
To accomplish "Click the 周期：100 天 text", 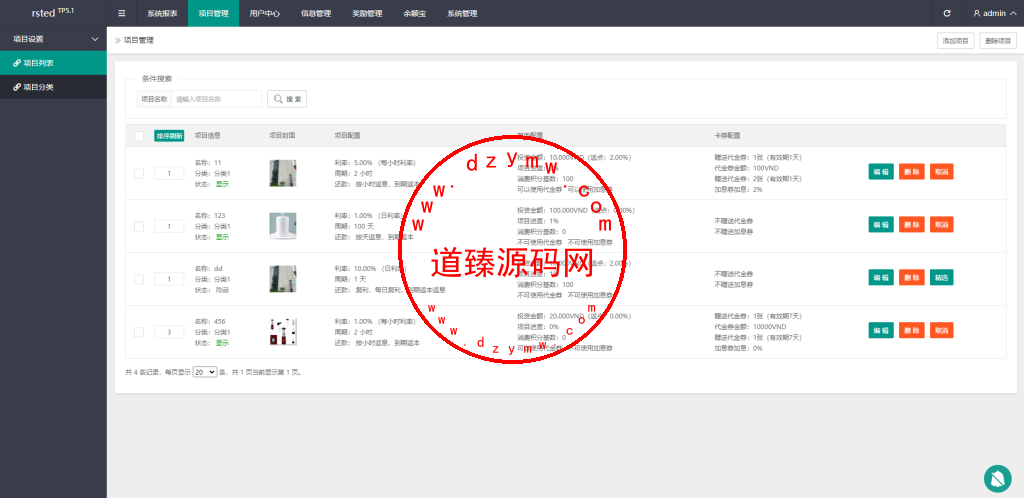I will (355, 226).
